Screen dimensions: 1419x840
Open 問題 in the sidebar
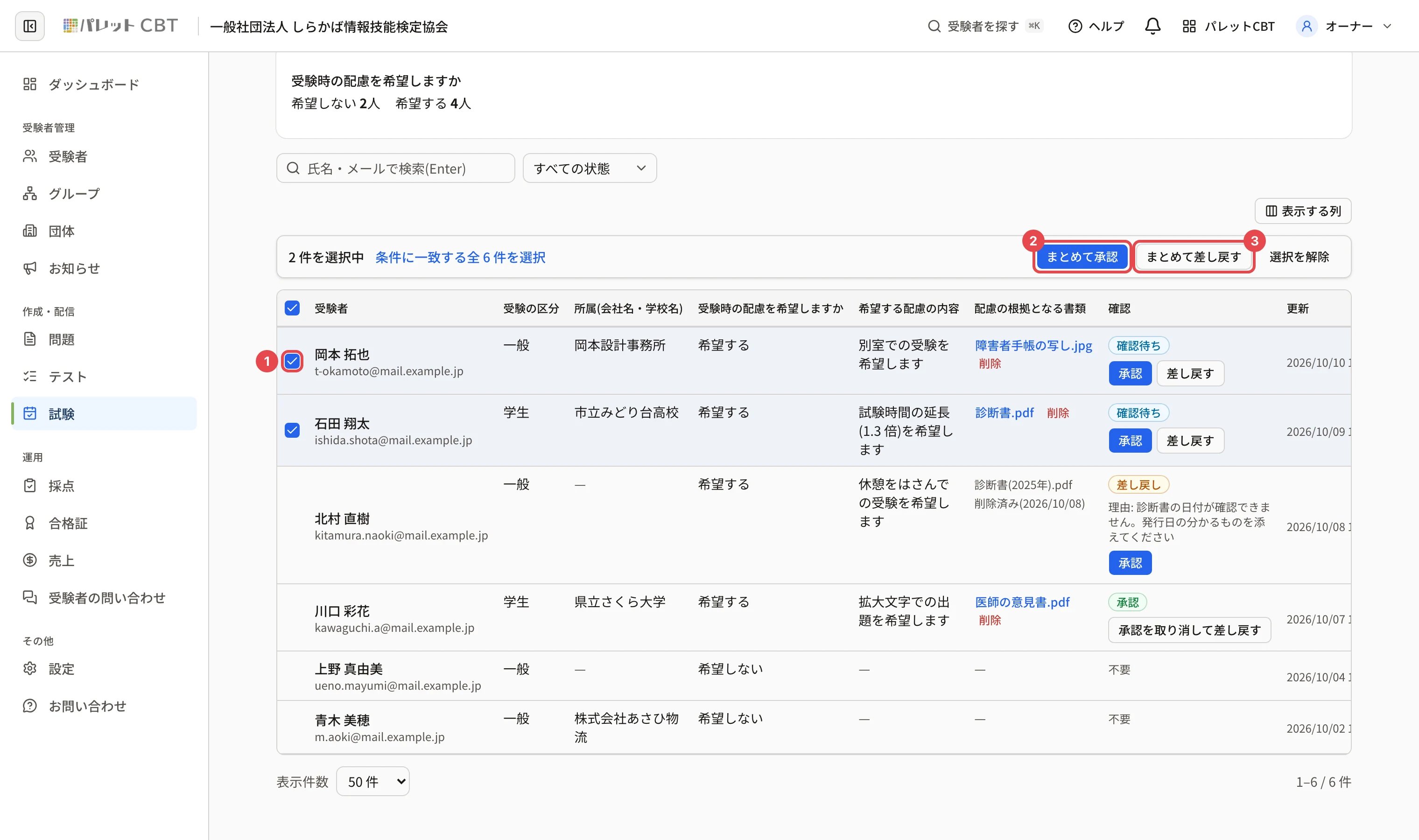pyautogui.click(x=104, y=339)
